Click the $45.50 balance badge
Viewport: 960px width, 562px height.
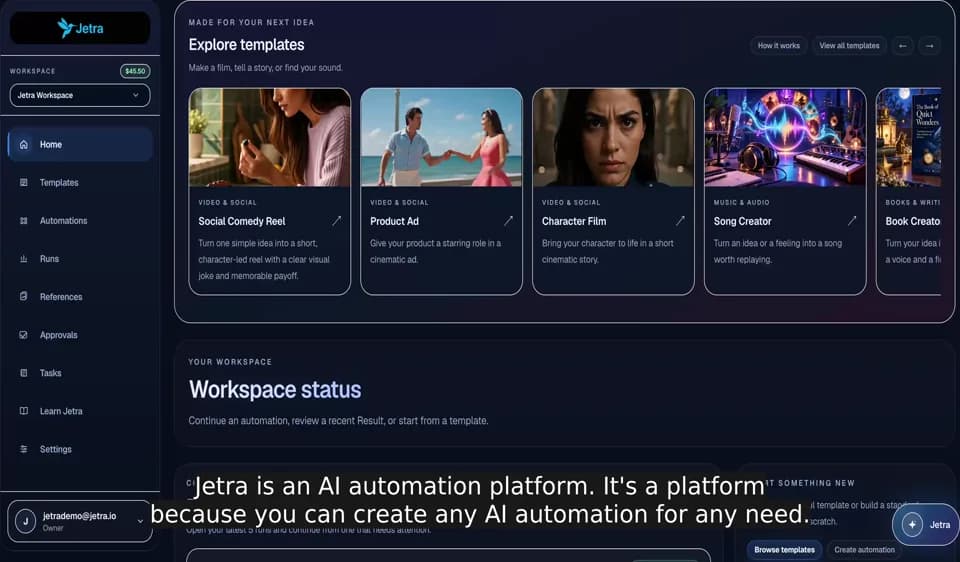point(135,71)
